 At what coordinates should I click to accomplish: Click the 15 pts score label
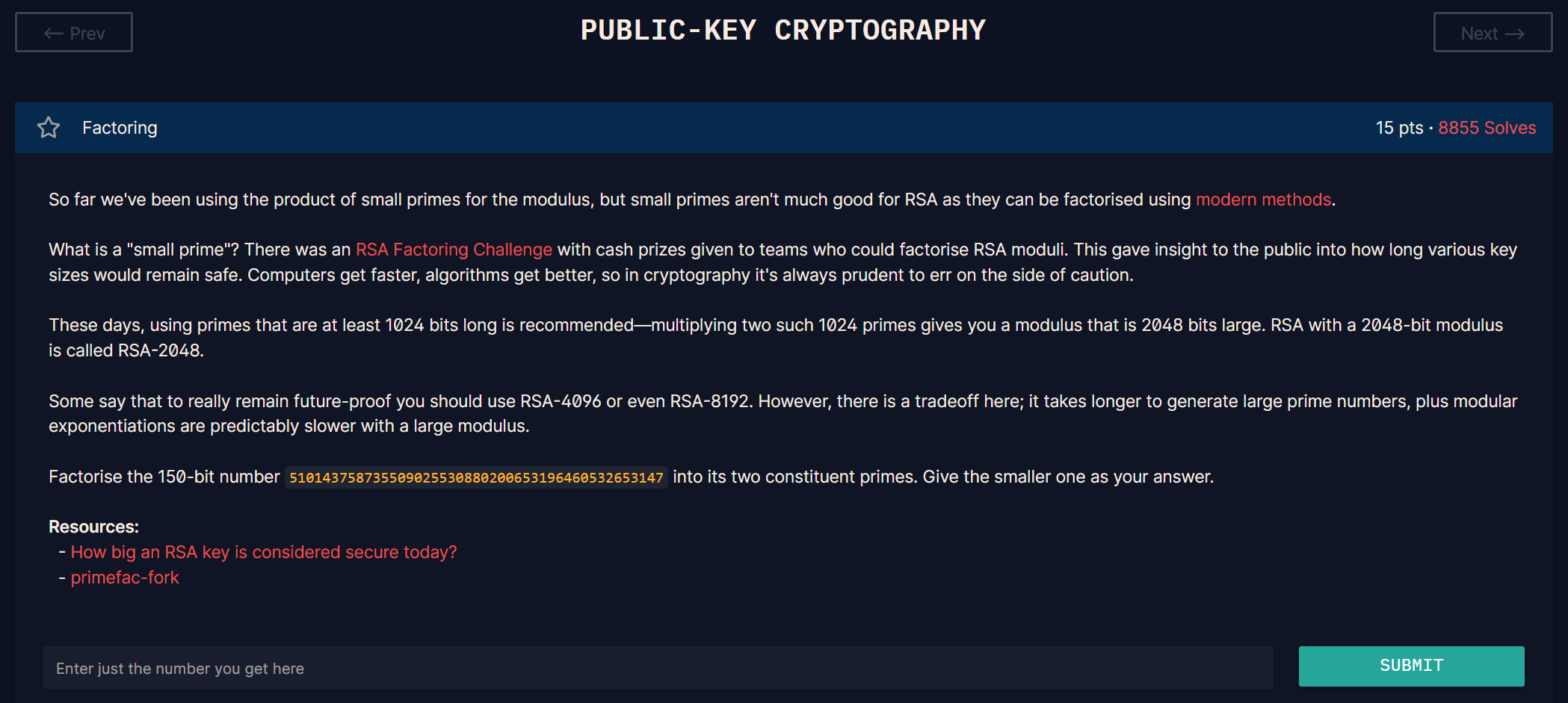pyautogui.click(x=1399, y=128)
